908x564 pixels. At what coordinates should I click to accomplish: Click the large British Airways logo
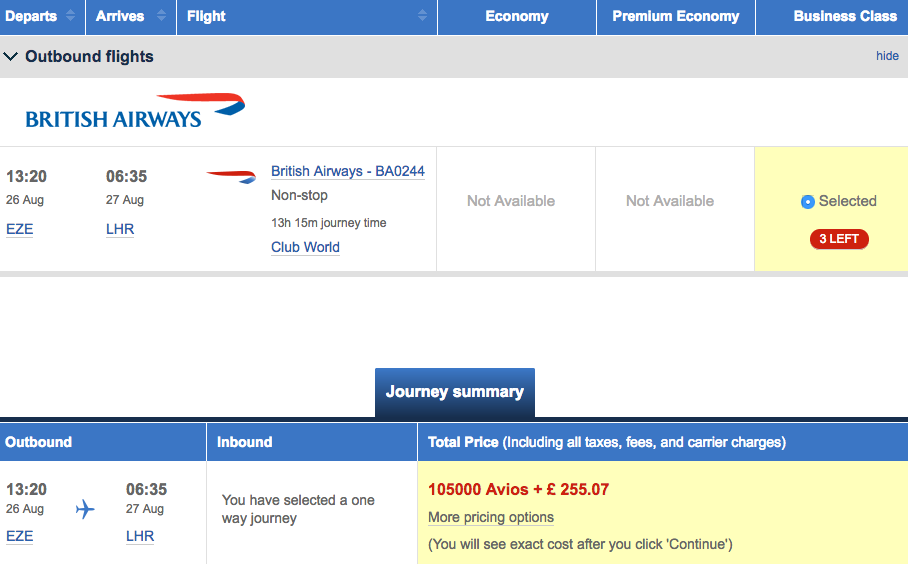point(135,111)
